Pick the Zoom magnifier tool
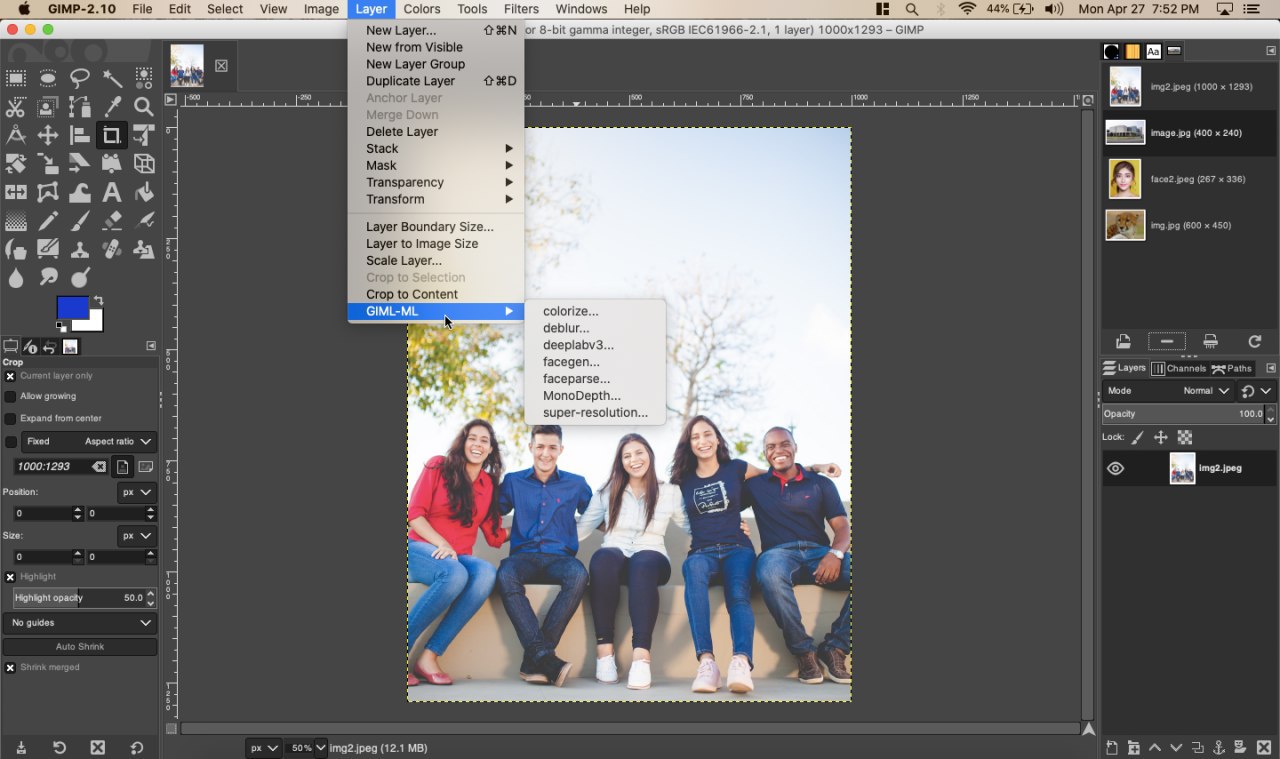Image resolution: width=1280 pixels, height=759 pixels. 144,107
